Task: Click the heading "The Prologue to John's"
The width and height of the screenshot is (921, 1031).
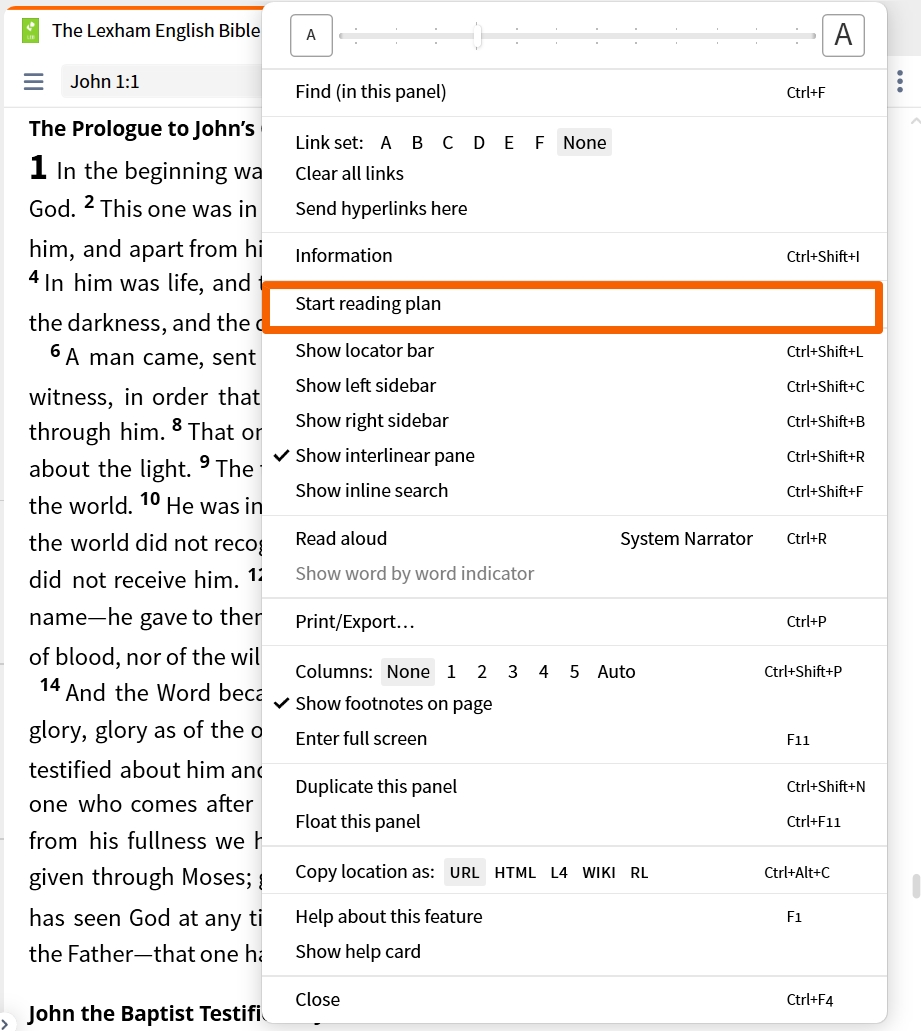Action: pos(141,129)
